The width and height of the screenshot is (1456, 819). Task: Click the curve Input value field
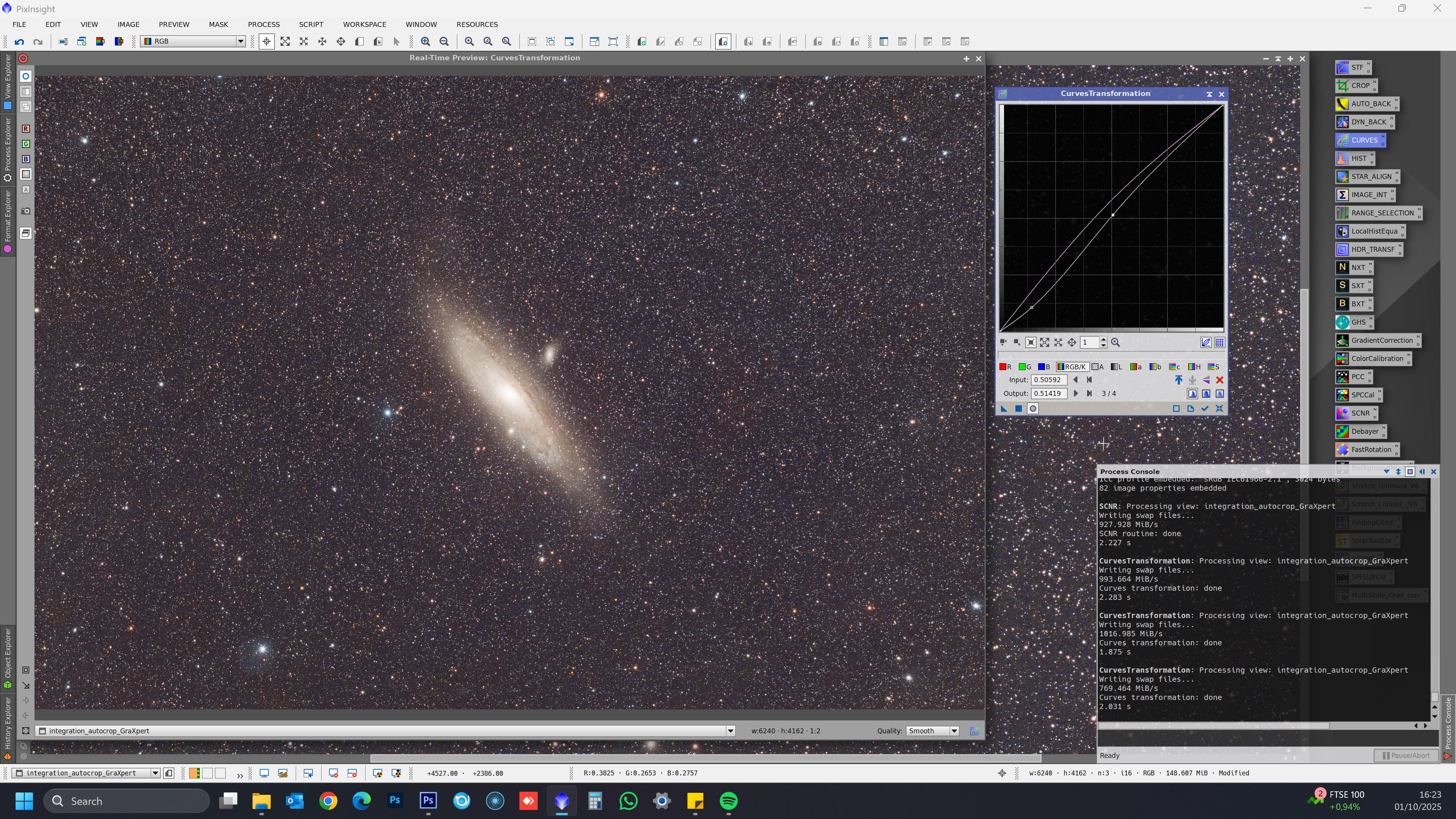(x=1048, y=380)
